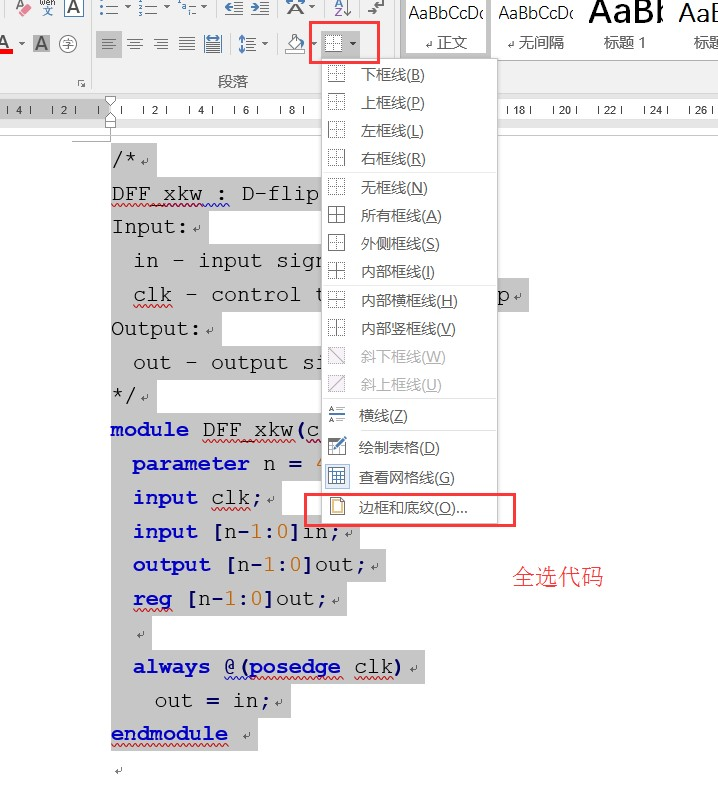Choose 内部横框线(H) inside horizontal border

pyautogui.click(x=410, y=300)
